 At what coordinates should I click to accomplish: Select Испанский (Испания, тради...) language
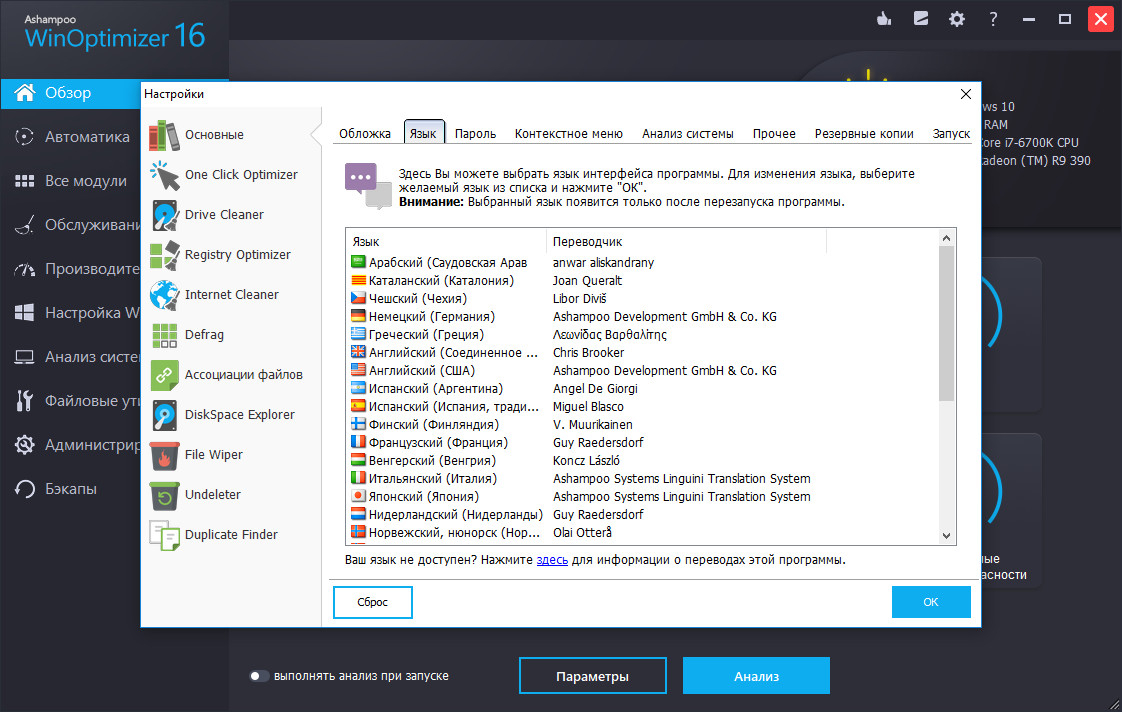(643, 407)
